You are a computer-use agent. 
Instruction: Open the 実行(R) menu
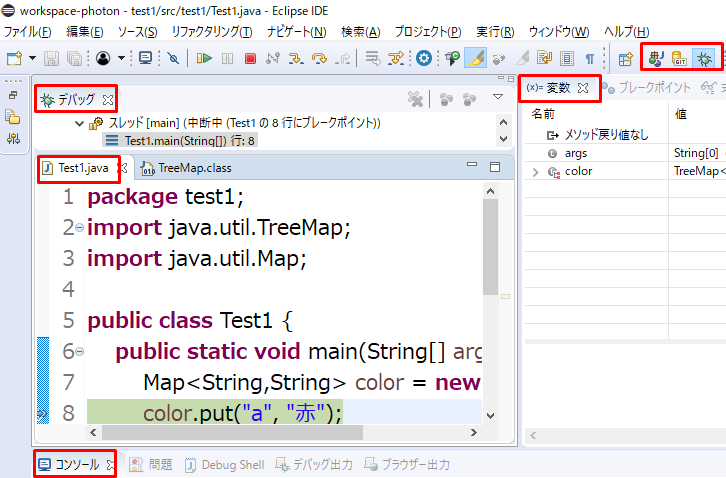(495, 31)
